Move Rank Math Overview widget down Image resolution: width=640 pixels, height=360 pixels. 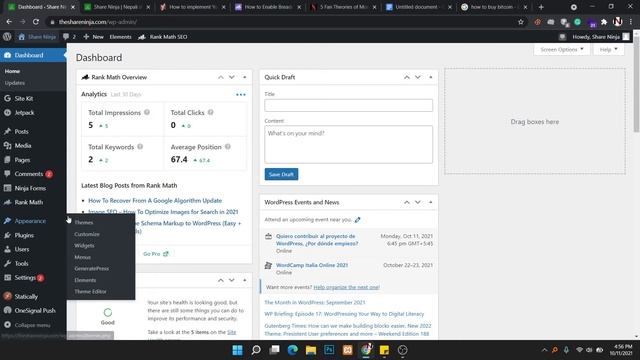click(231, 77)
